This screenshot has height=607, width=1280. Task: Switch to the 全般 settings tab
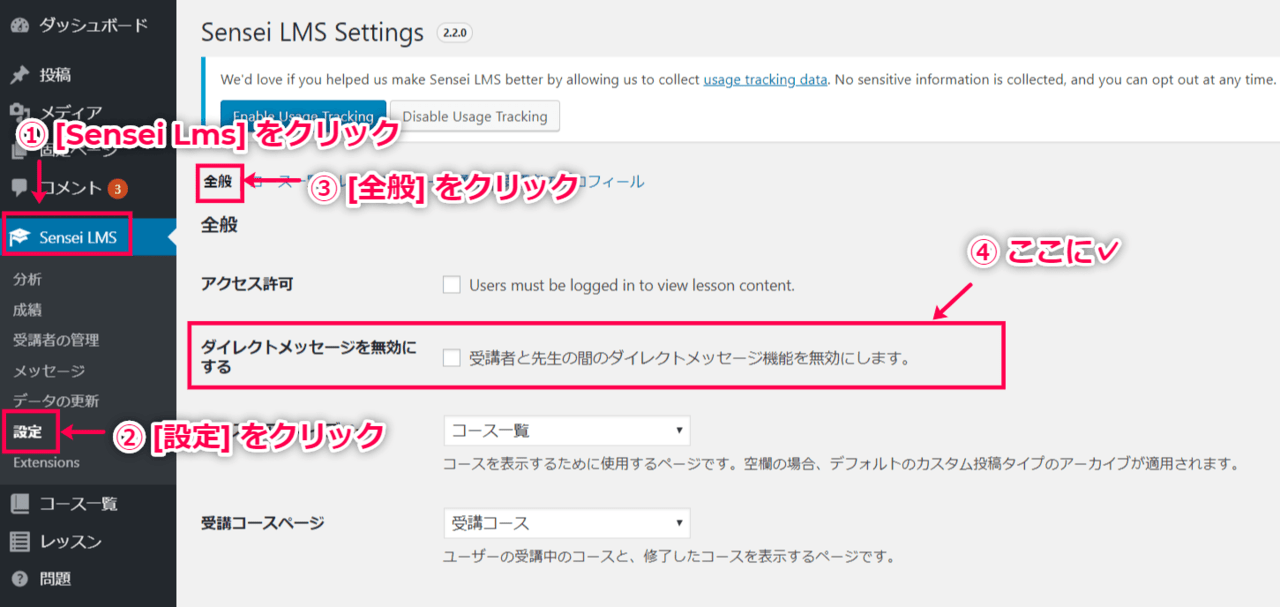(x=218, y=182)
